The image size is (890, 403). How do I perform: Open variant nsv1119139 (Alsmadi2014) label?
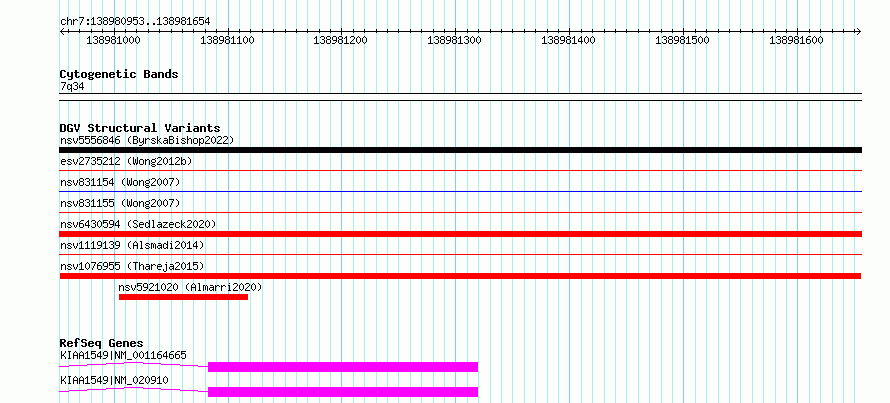(x=132, y=245)
